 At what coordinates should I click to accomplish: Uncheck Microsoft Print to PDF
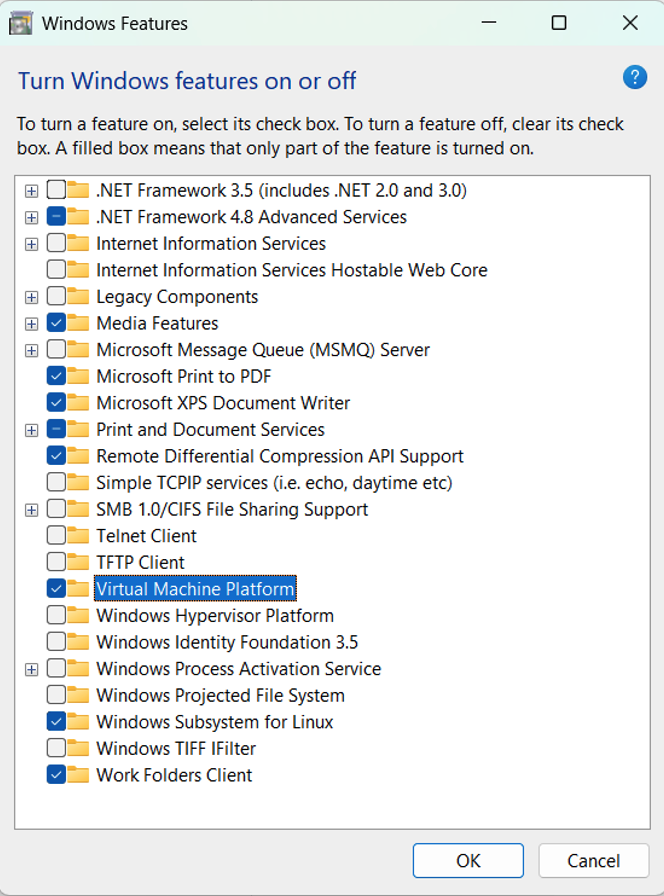point(56,376)
